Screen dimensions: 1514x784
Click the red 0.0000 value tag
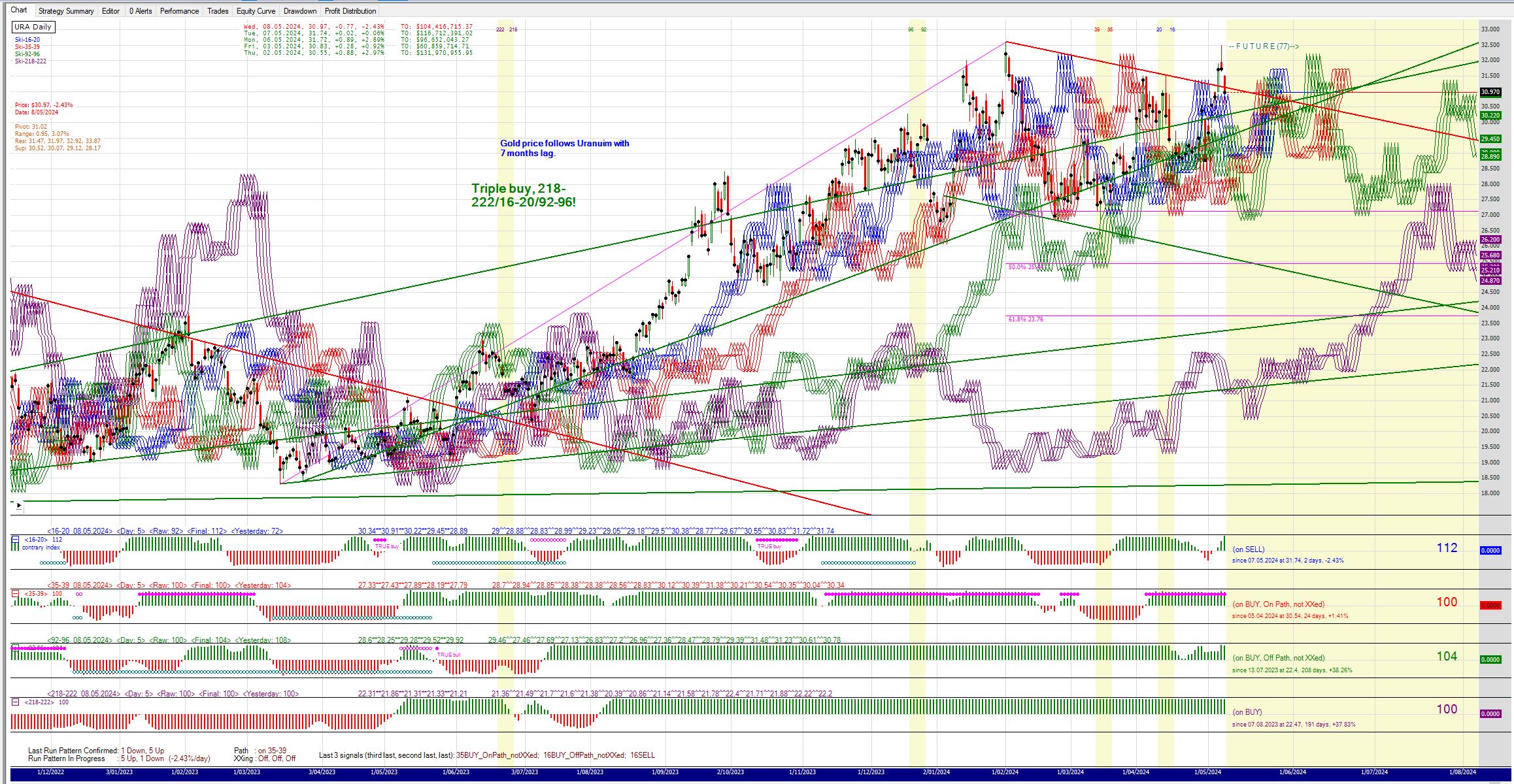1490,606
